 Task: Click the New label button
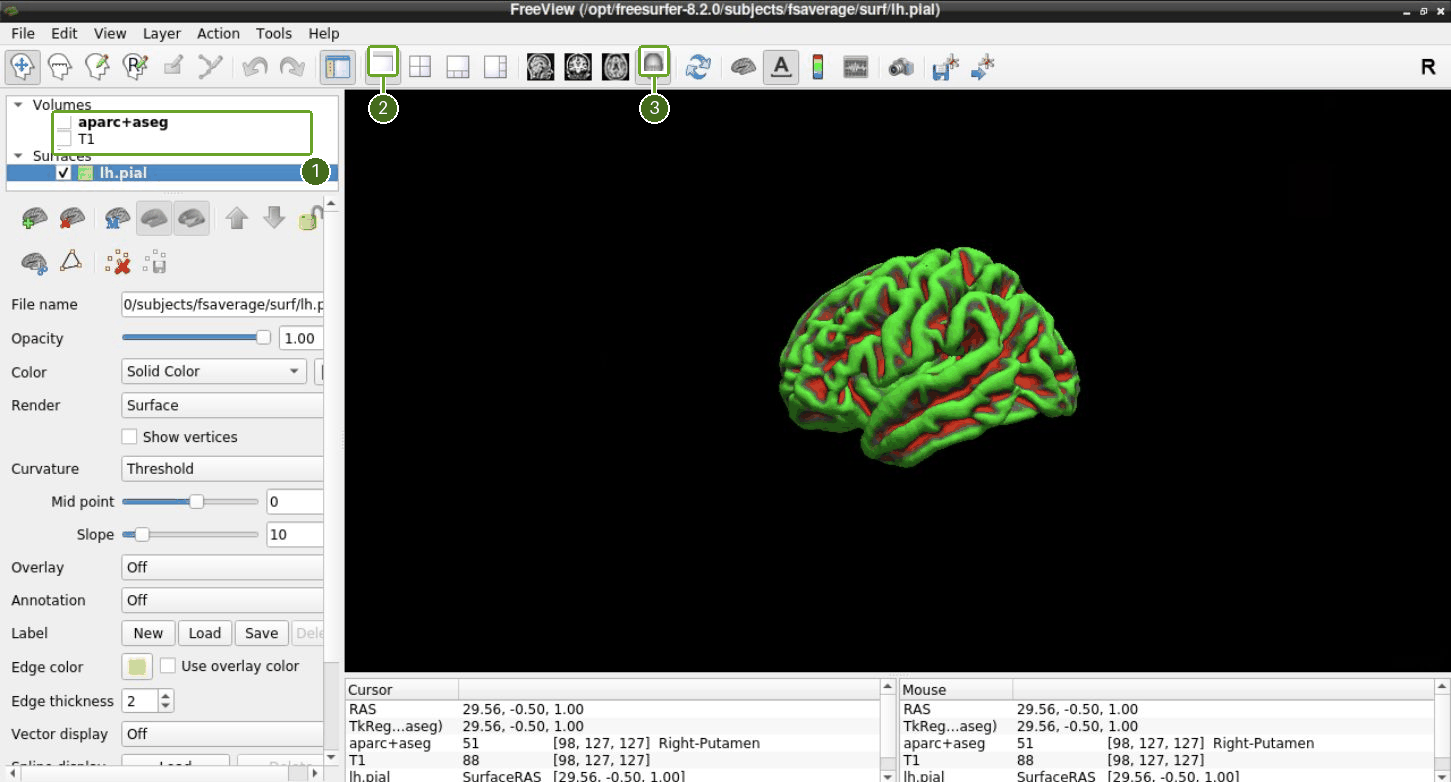pos(148,633)
